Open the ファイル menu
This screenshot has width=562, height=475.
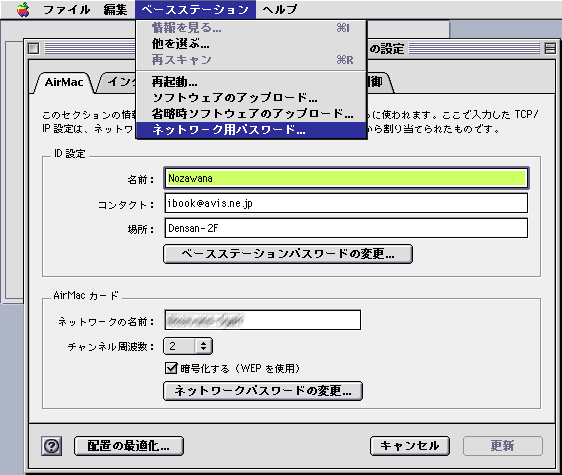click(x=66, y=10)
